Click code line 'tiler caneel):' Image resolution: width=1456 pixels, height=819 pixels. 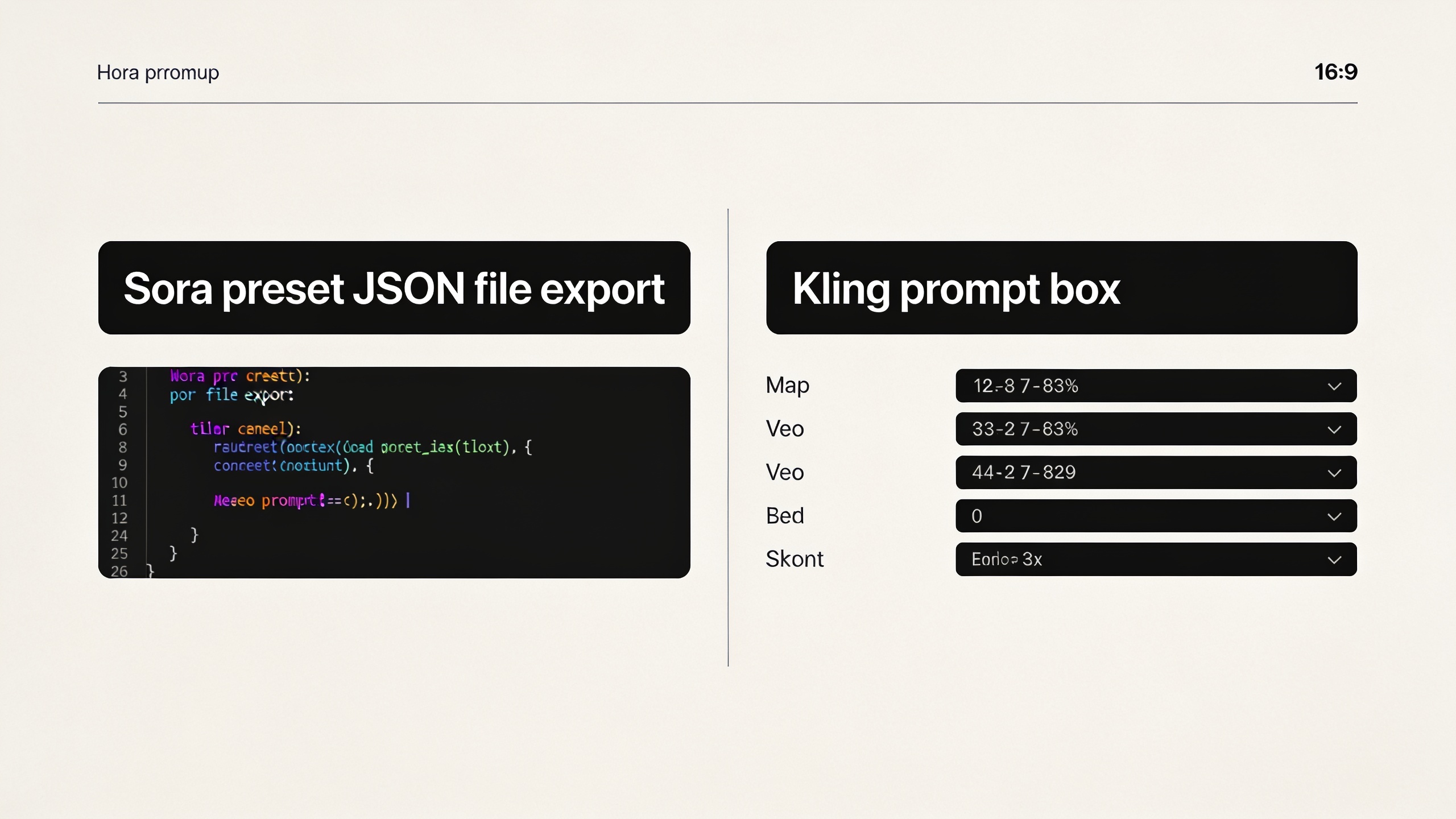click(246, 428)
